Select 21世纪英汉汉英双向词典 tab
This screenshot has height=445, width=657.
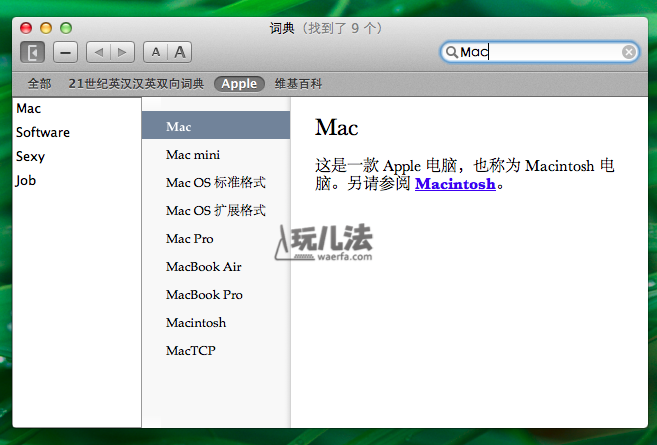tap(136, 84)
